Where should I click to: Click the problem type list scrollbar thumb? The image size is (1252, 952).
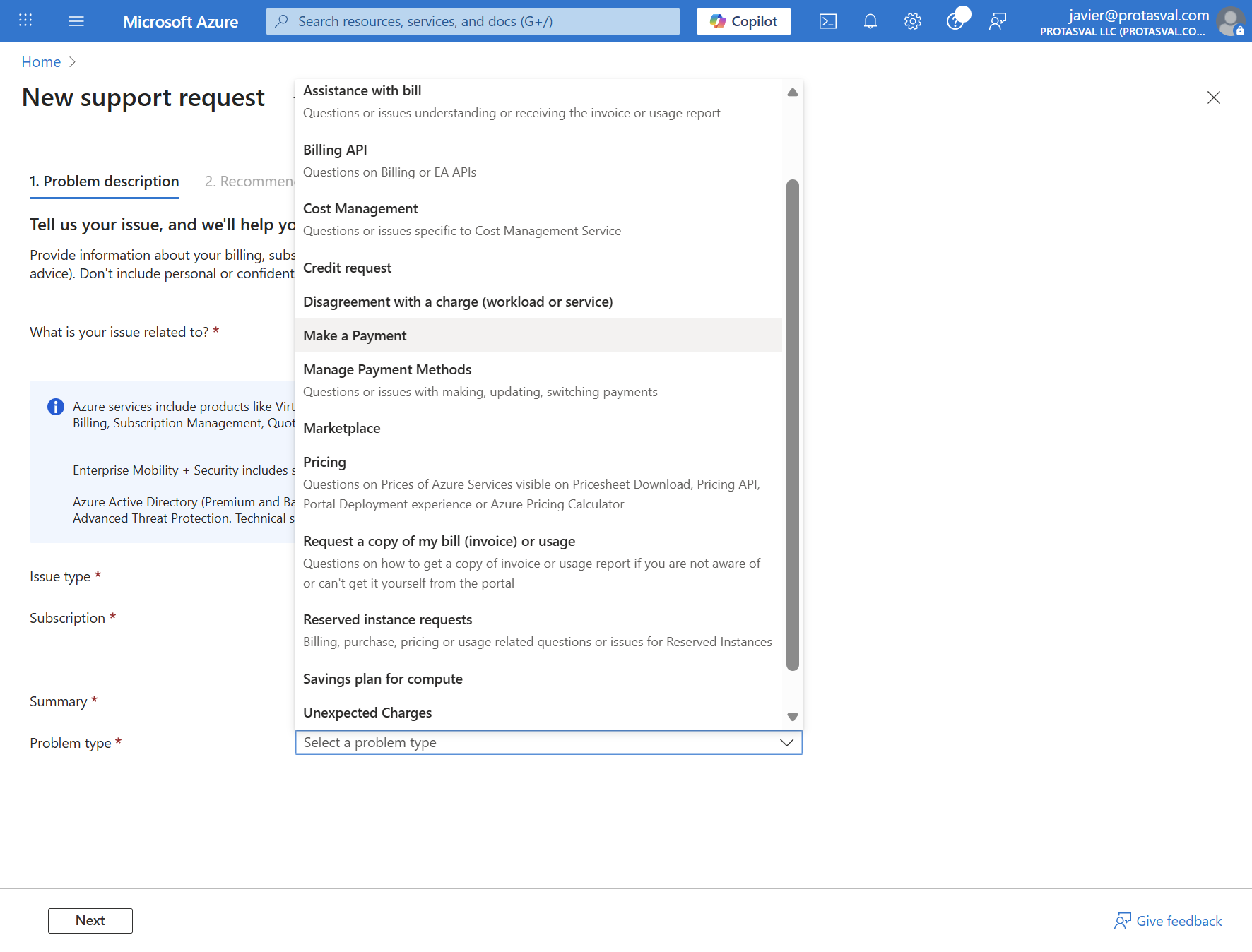click(x=793, y=424)
